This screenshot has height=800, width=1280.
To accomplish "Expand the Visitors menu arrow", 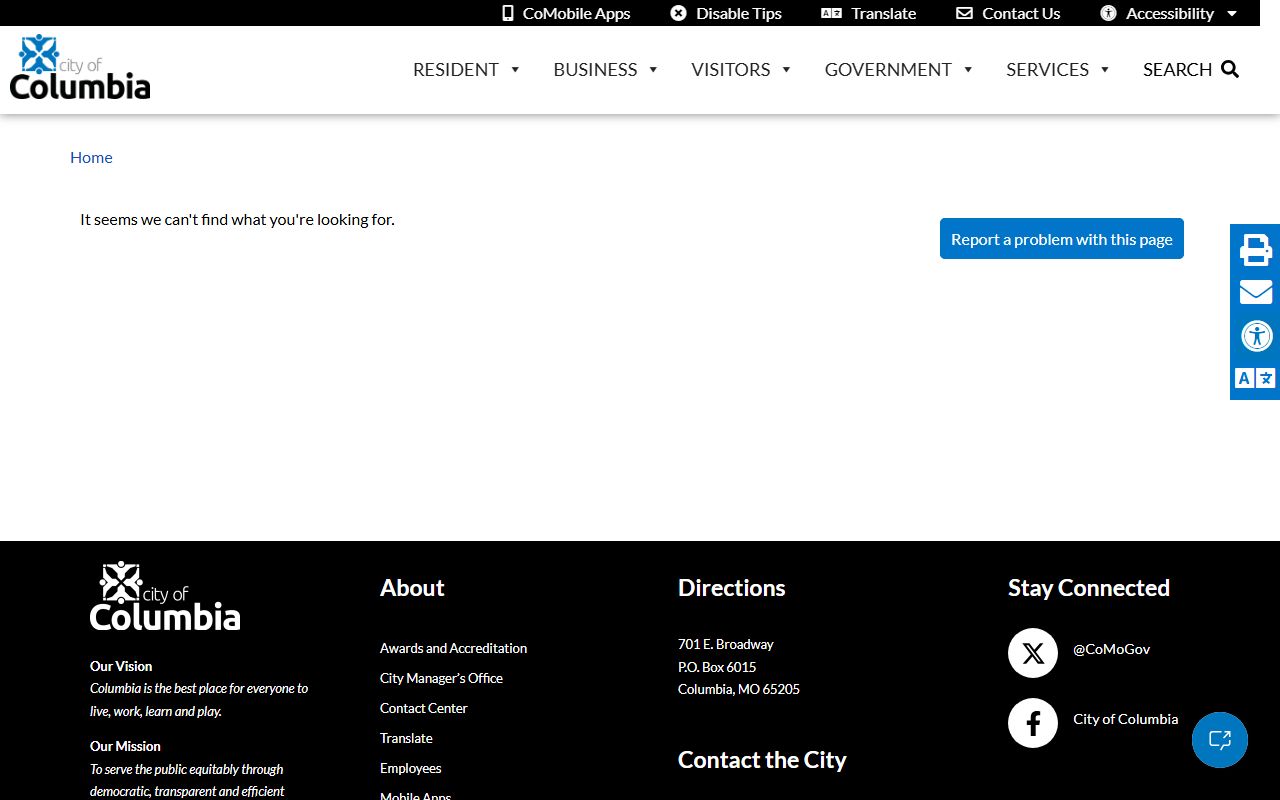I will tap(786, 70).
